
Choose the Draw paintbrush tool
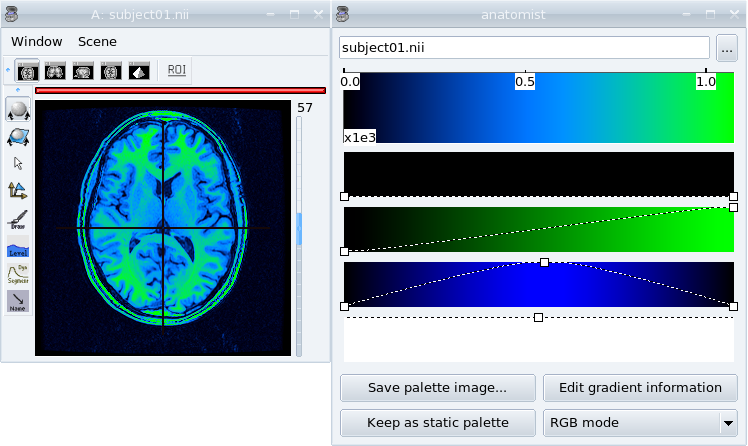coord(18,220)
